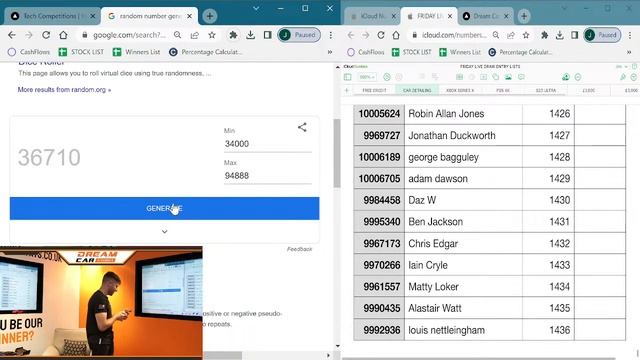Image resolution: width=640 pixels, height=360 pixels.
Task: Expand the random number generator card chevron
Action: click(164, 231)
